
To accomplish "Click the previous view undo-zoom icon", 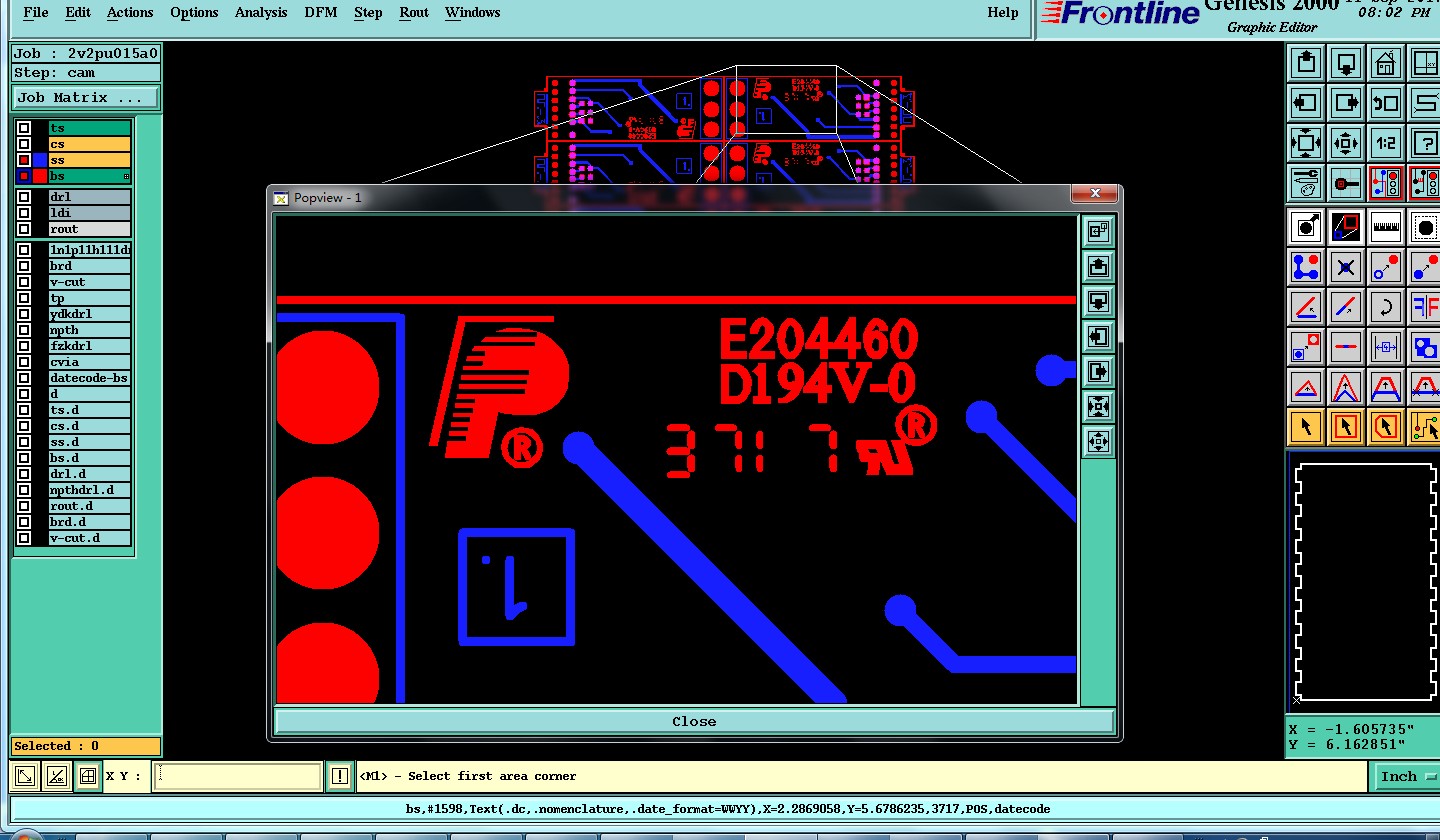I will coord(1386,102).
